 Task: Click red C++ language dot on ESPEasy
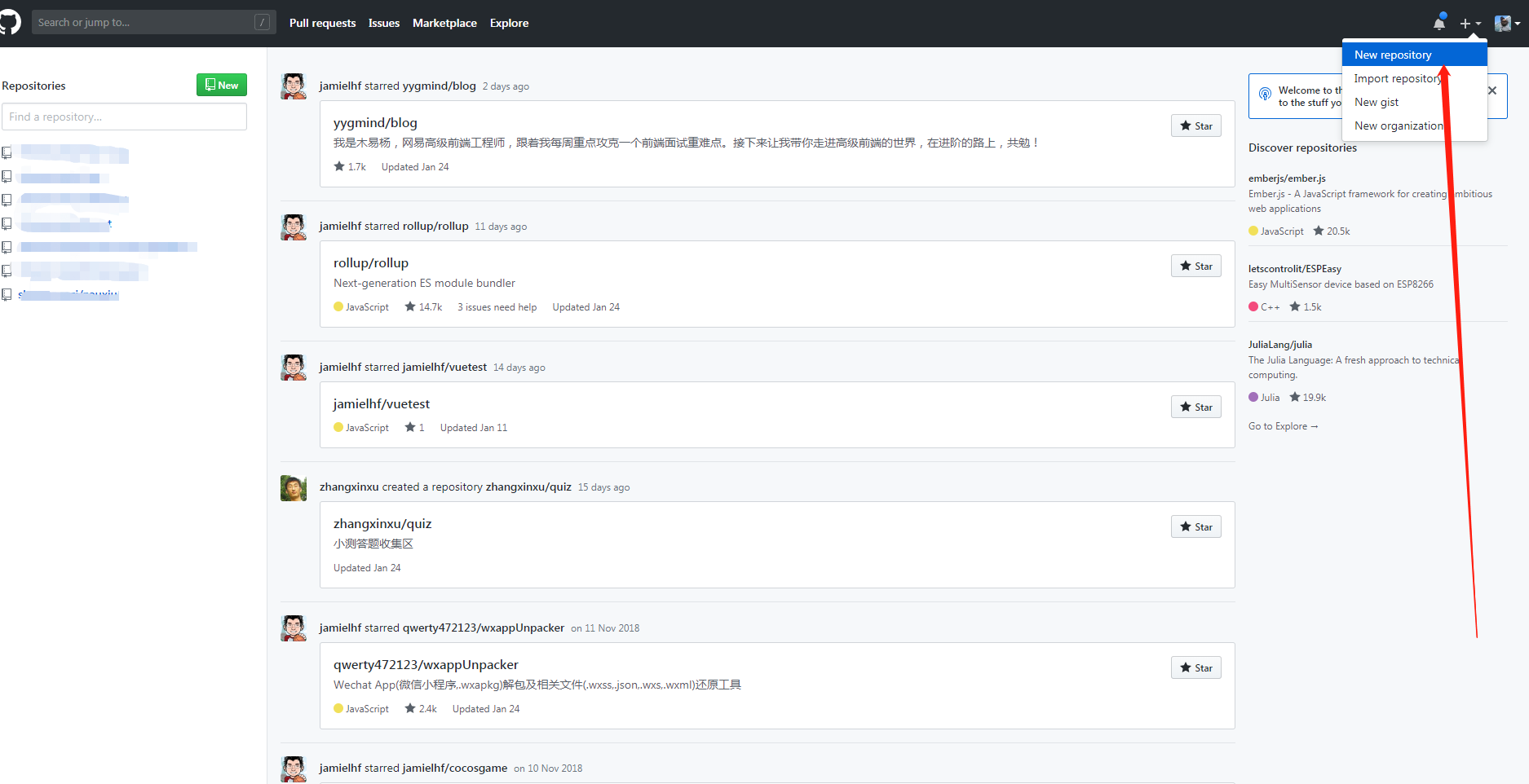coord(1253,306)
